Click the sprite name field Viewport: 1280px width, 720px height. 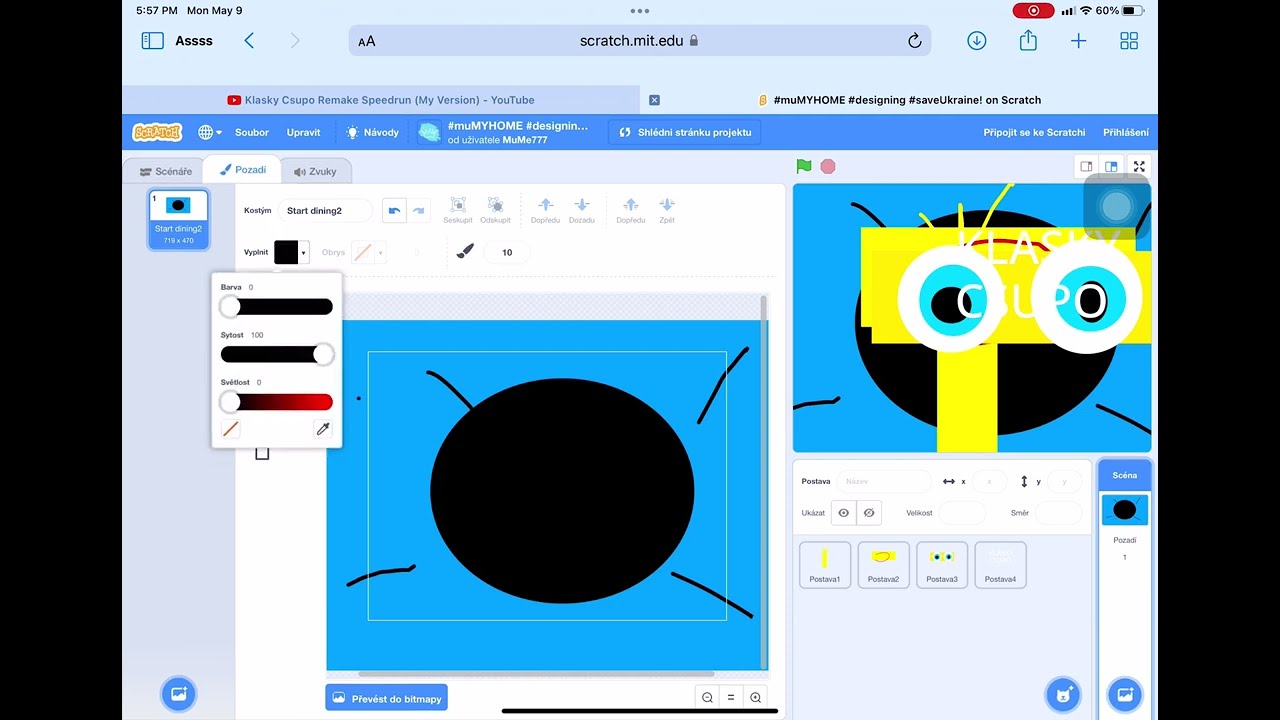pos(884,481)
